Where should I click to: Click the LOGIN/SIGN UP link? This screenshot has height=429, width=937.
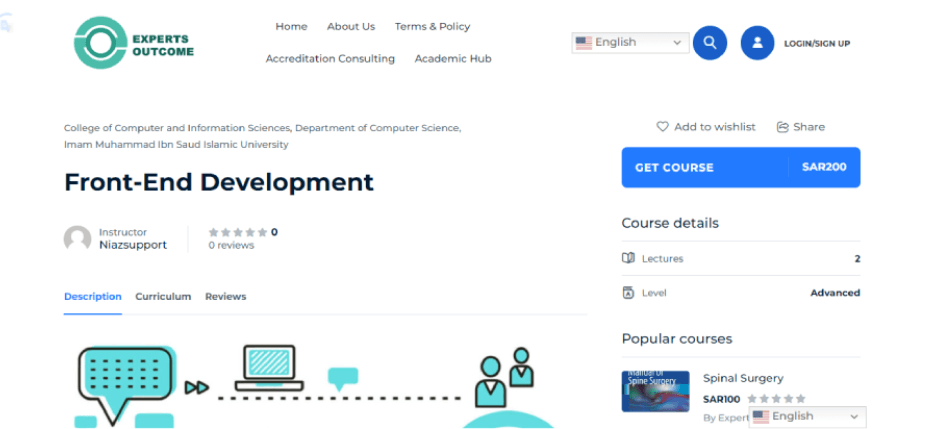click(817, 44)
